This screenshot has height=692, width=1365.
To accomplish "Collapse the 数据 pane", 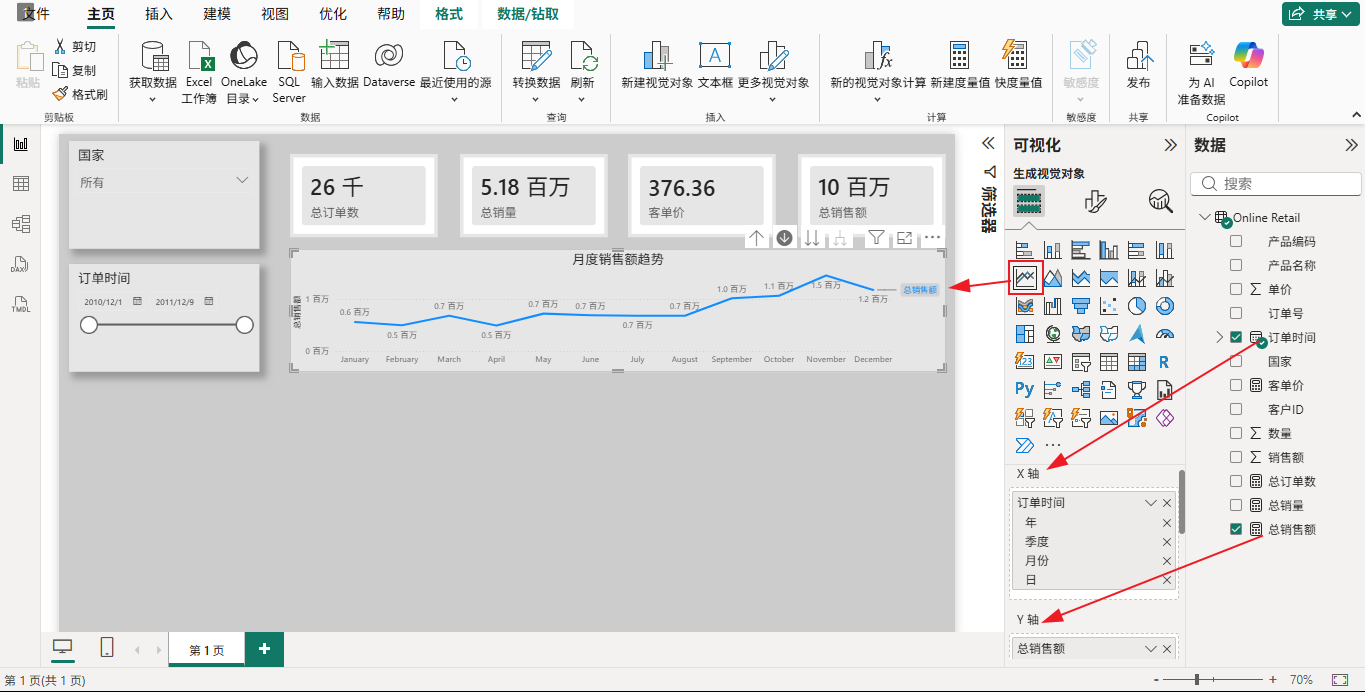I will (x=1351, y=145).
